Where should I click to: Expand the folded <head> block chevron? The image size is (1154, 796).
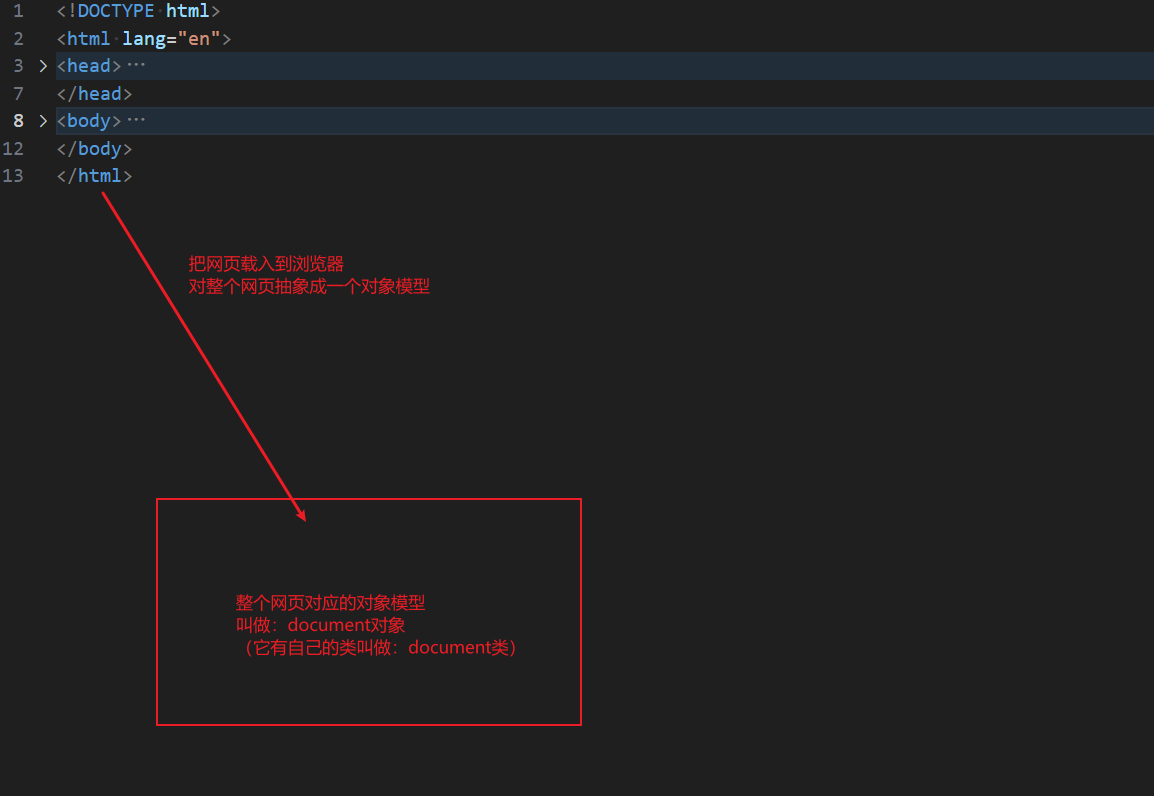pyautogui.click(x=43, y=66)
